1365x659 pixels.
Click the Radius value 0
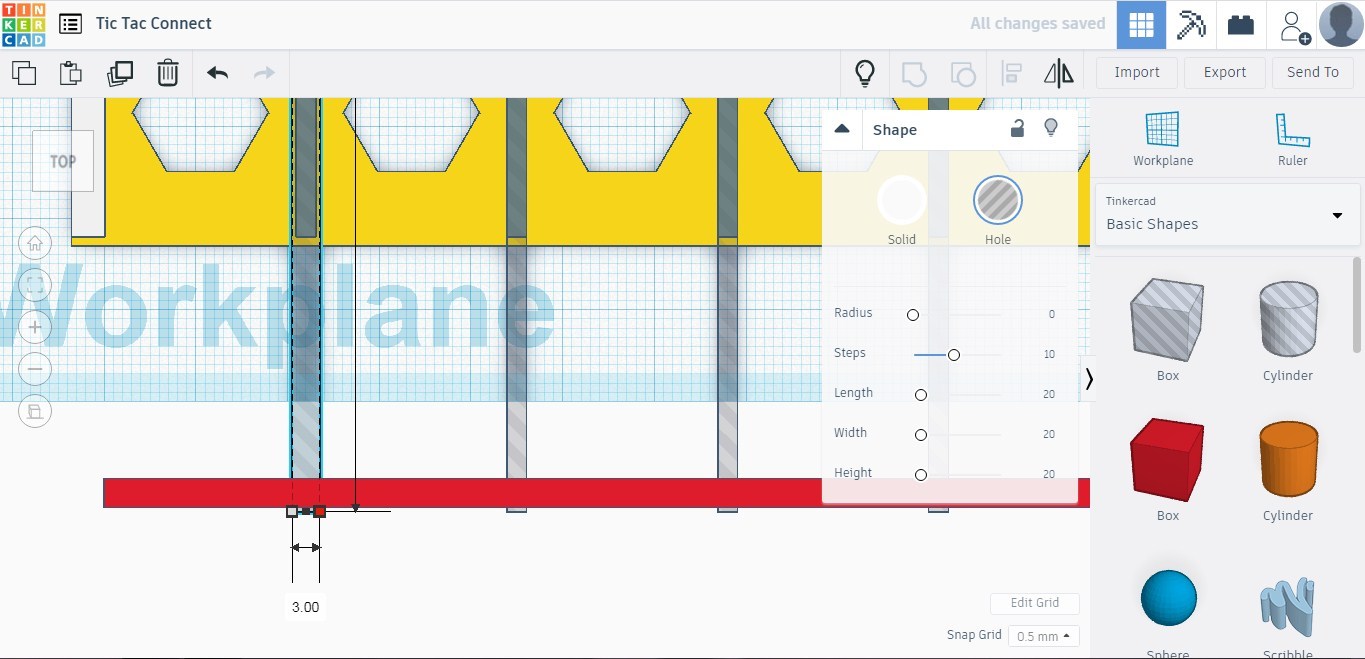click(x=1052, y=314)
